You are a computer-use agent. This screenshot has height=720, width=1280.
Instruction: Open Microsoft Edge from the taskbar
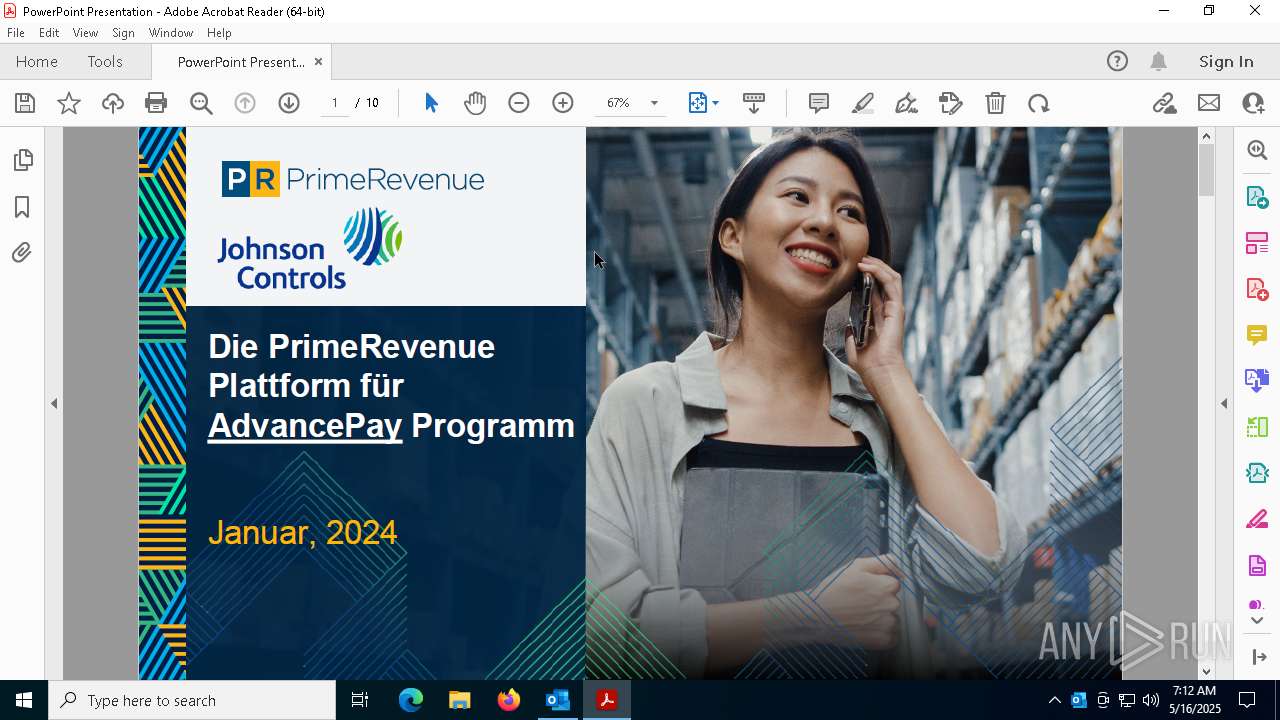(x=411, y=700)
